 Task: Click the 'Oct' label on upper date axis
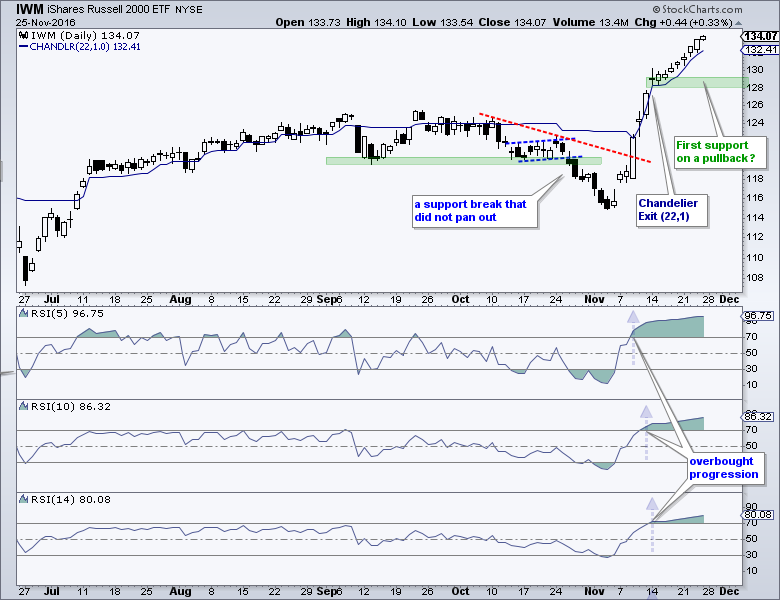click(x=460, y=300)
